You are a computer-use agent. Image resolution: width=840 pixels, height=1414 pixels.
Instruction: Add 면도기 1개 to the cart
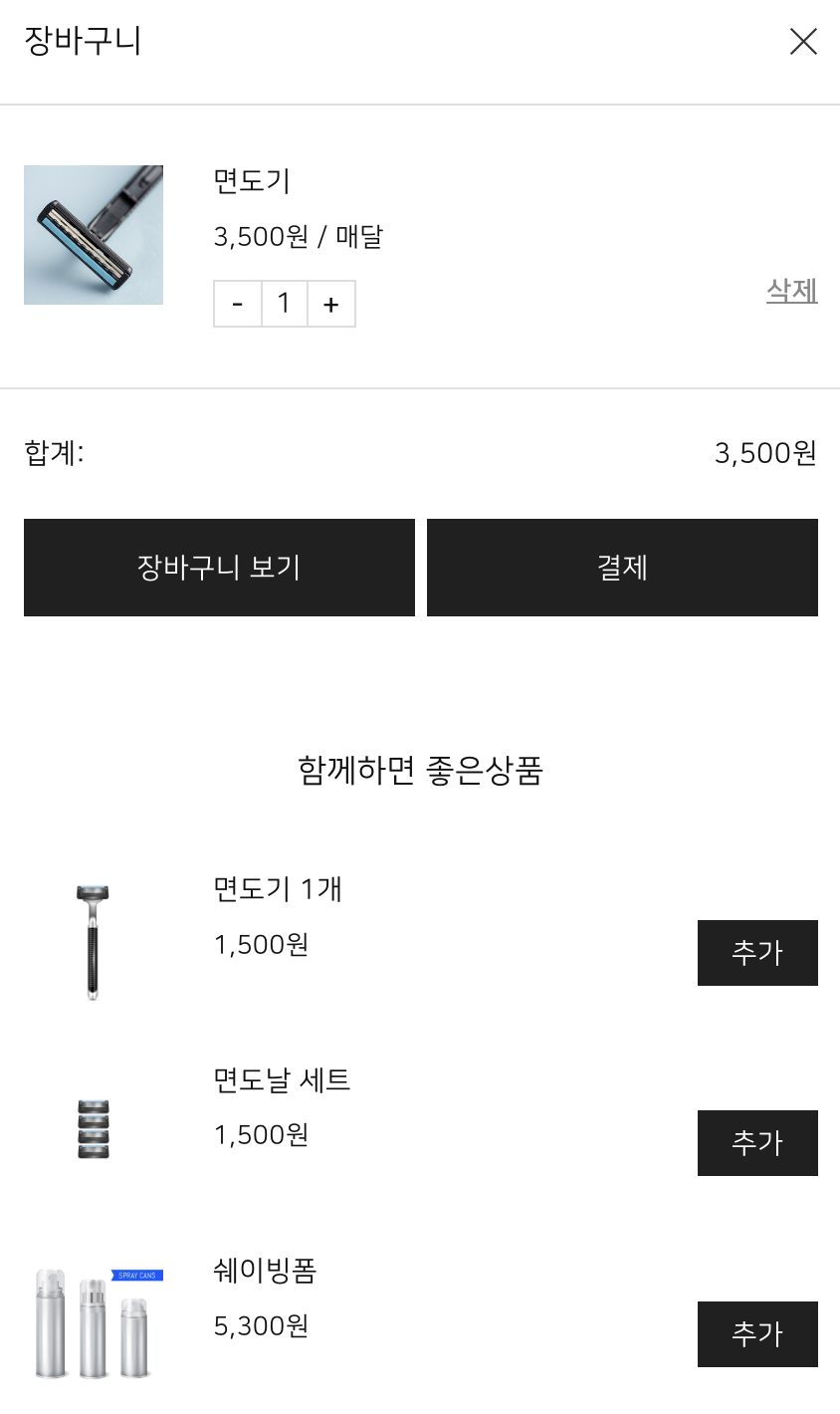(x=757, y=953)
